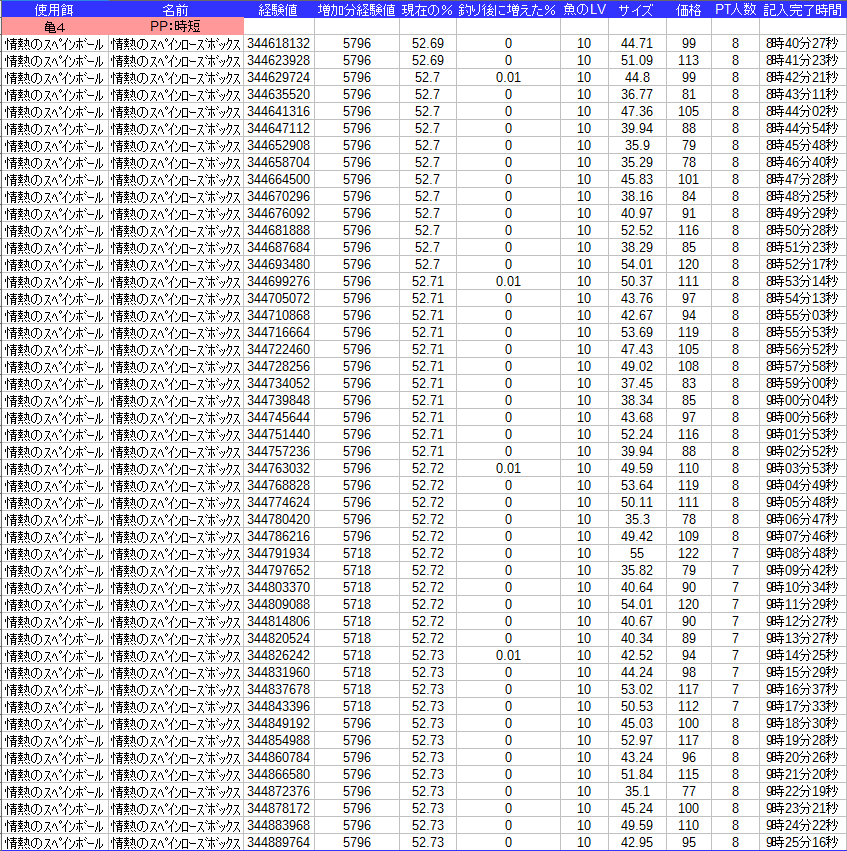The image size is (847, 851).
Task: Select the cell containing 344699276
Action: pyautogui.click(x=278, y=281)
